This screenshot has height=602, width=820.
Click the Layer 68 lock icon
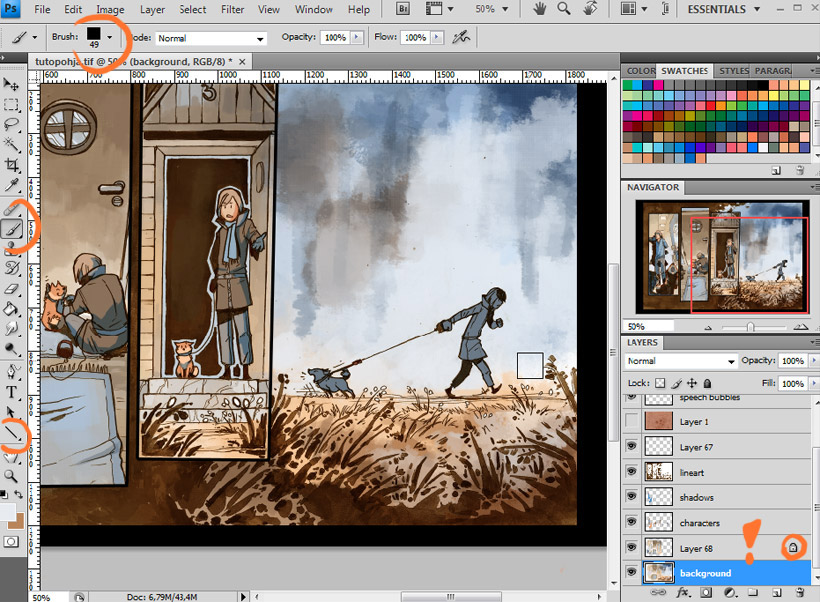pos(792,547)
